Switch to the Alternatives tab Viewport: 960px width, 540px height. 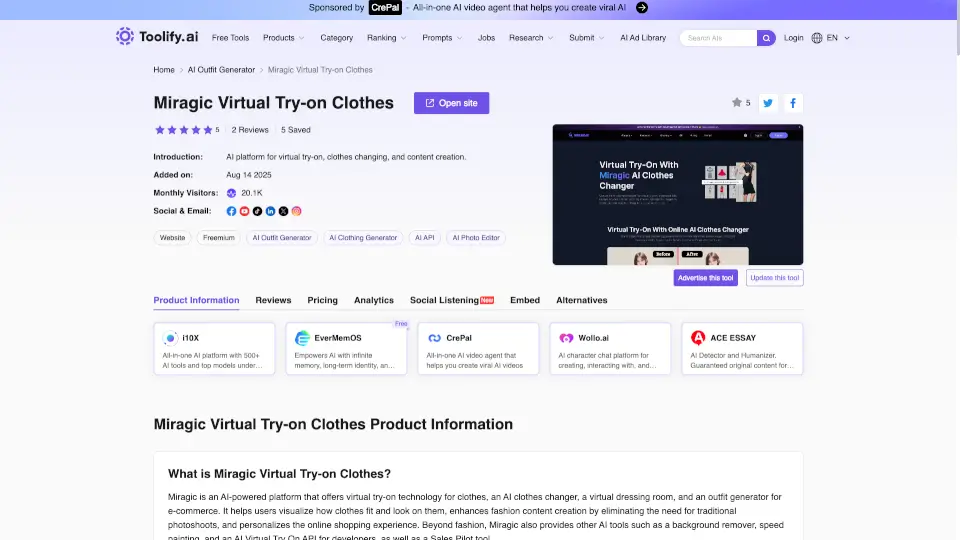(x=582, y=300)
